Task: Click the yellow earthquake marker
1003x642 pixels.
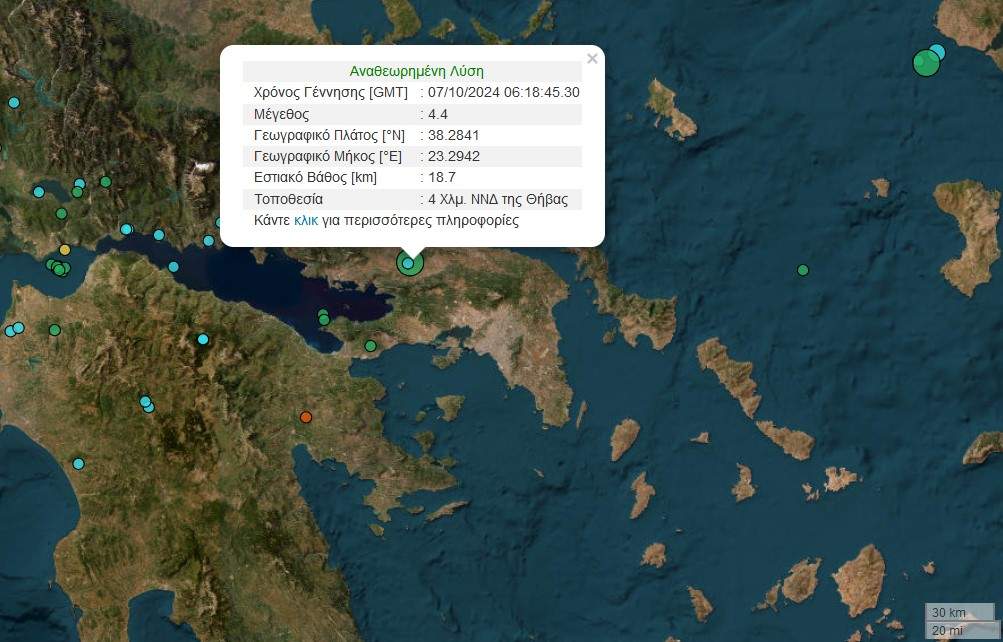Action: click(x=65, y=250)
